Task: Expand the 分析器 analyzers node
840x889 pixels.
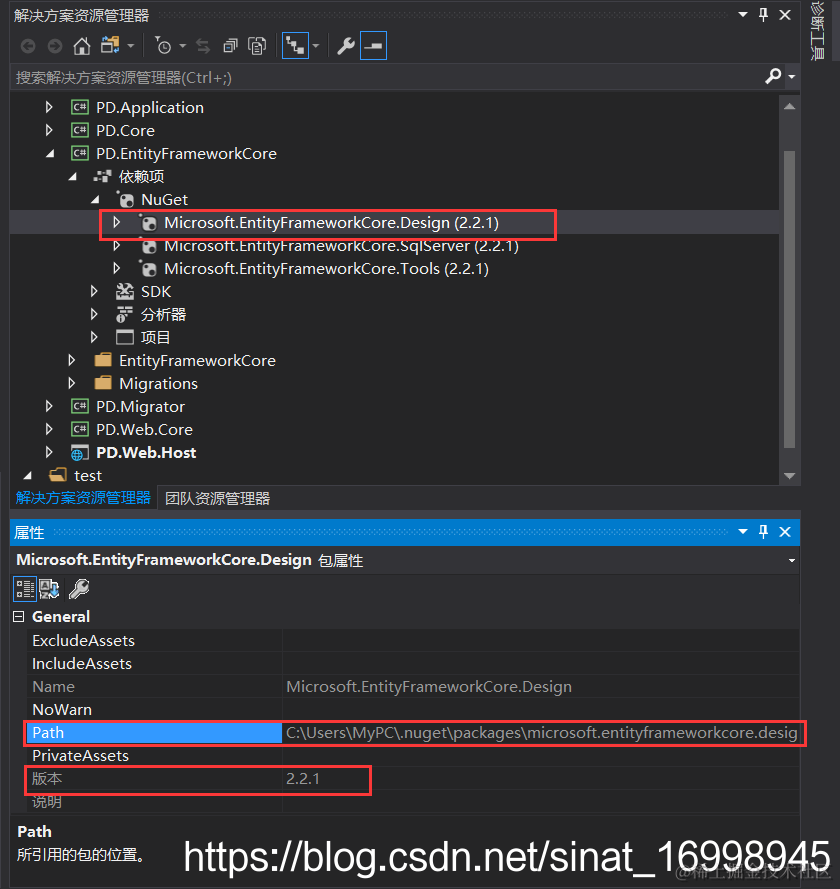Action: [95, 314]
